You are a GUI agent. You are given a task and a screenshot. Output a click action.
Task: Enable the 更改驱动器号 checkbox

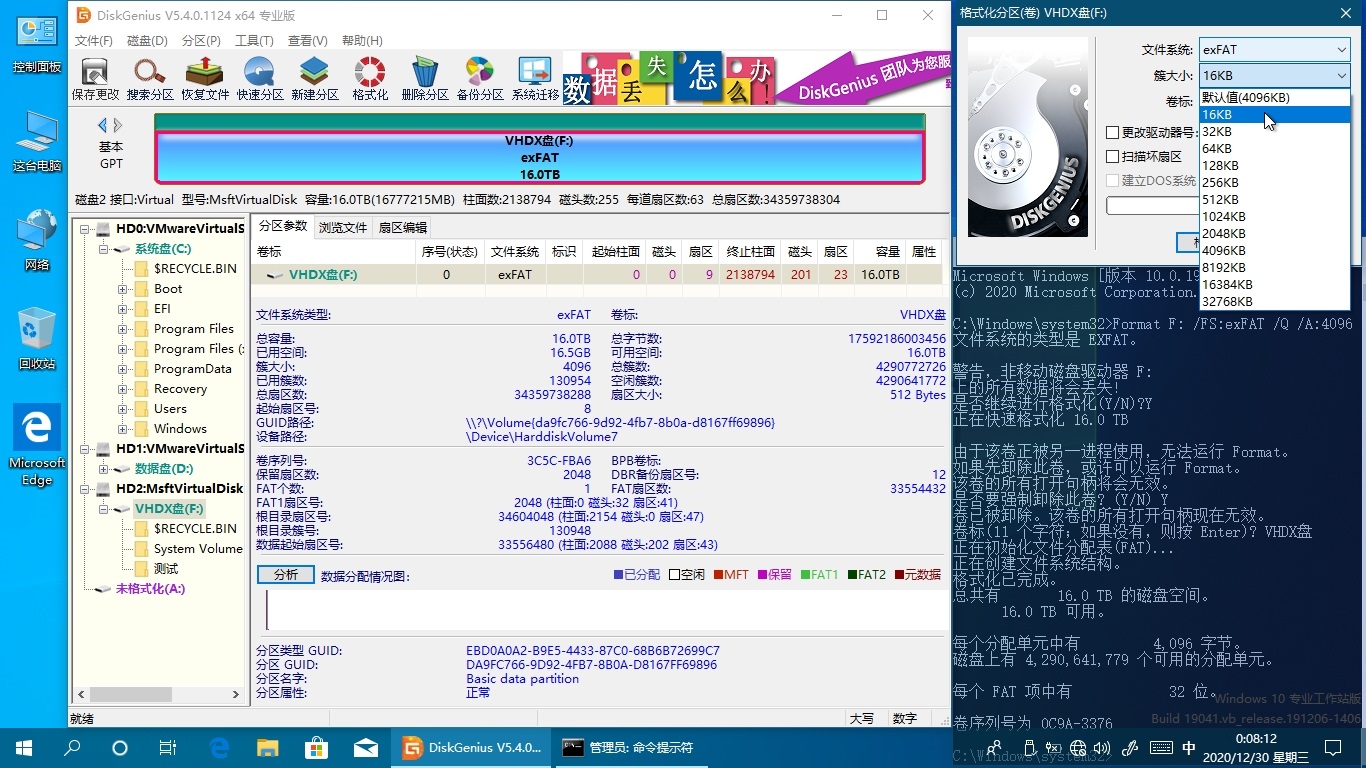tap(1112, 132)
